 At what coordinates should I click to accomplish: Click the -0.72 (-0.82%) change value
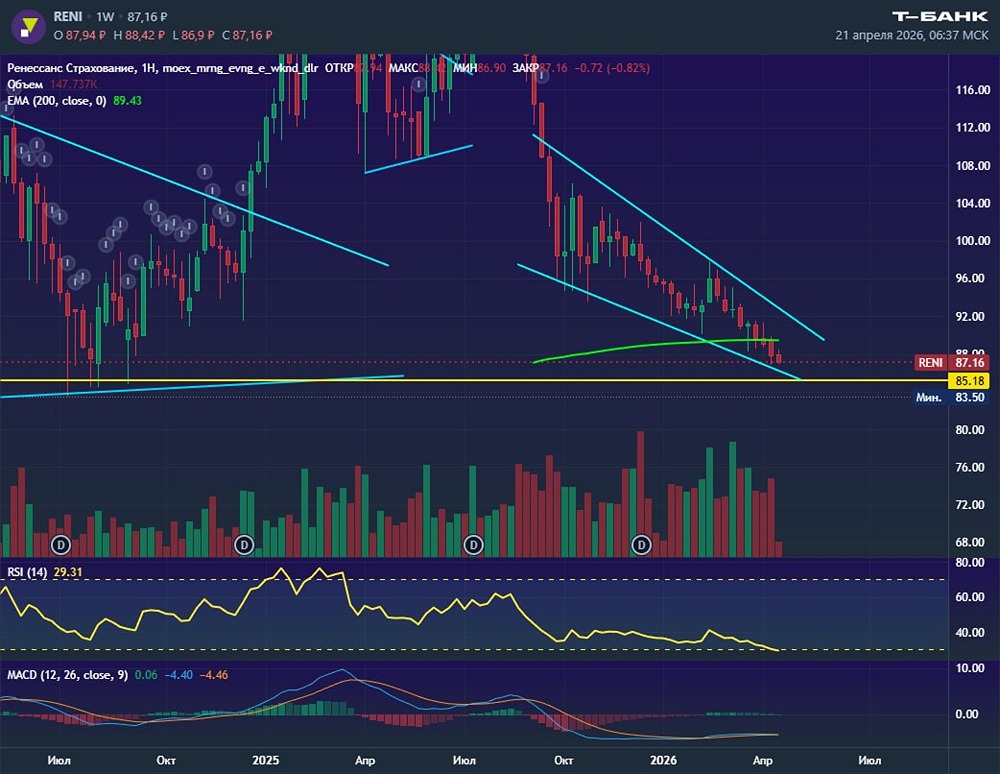(612, 68)
